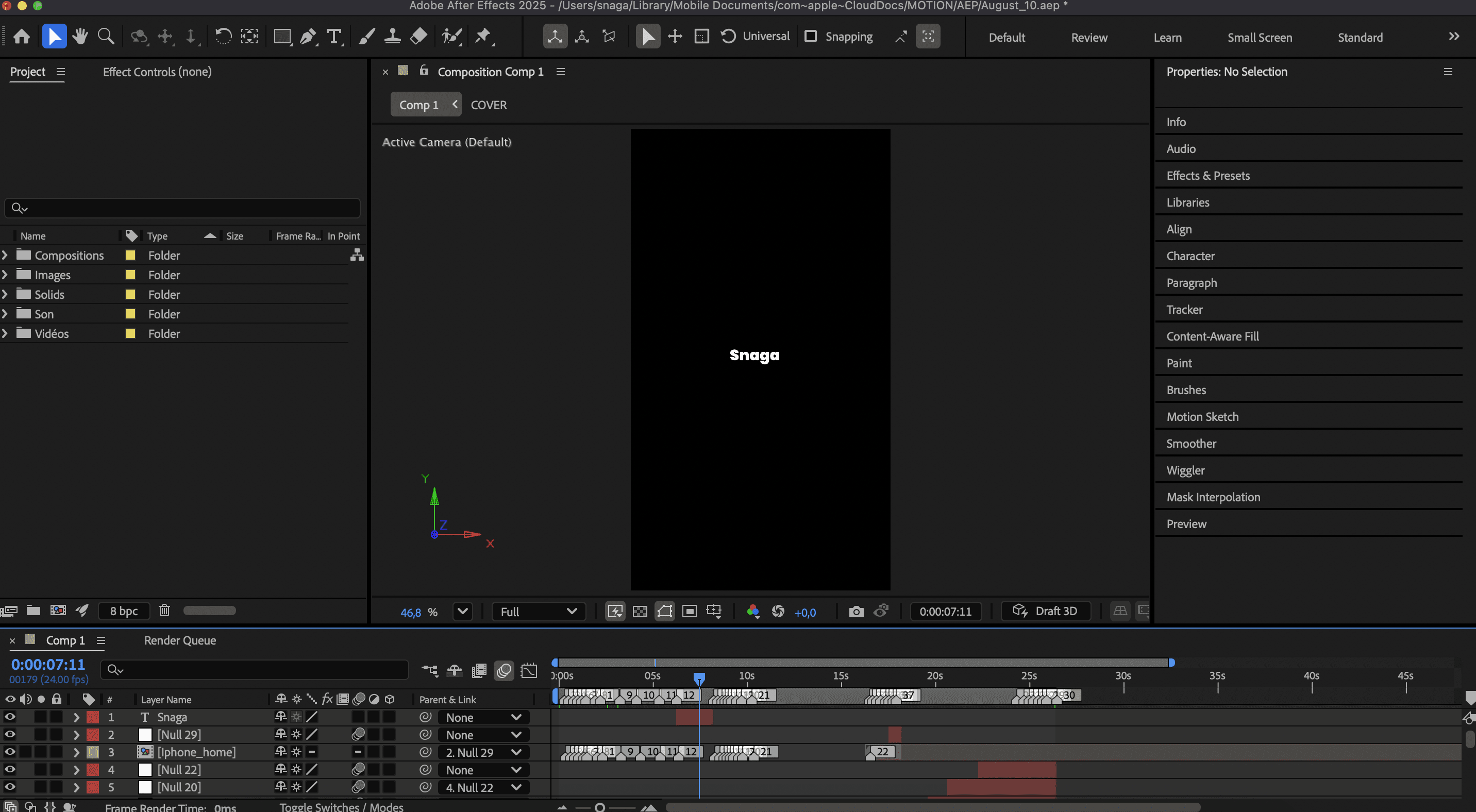Select the Zoom magnifier tool
1476x812 pixels.
[x=106, y=37]
